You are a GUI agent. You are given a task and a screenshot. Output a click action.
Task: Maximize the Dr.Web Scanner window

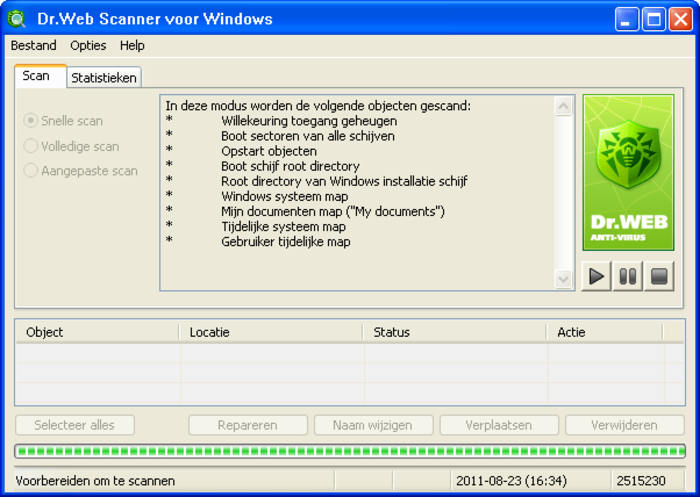[654, 19]
